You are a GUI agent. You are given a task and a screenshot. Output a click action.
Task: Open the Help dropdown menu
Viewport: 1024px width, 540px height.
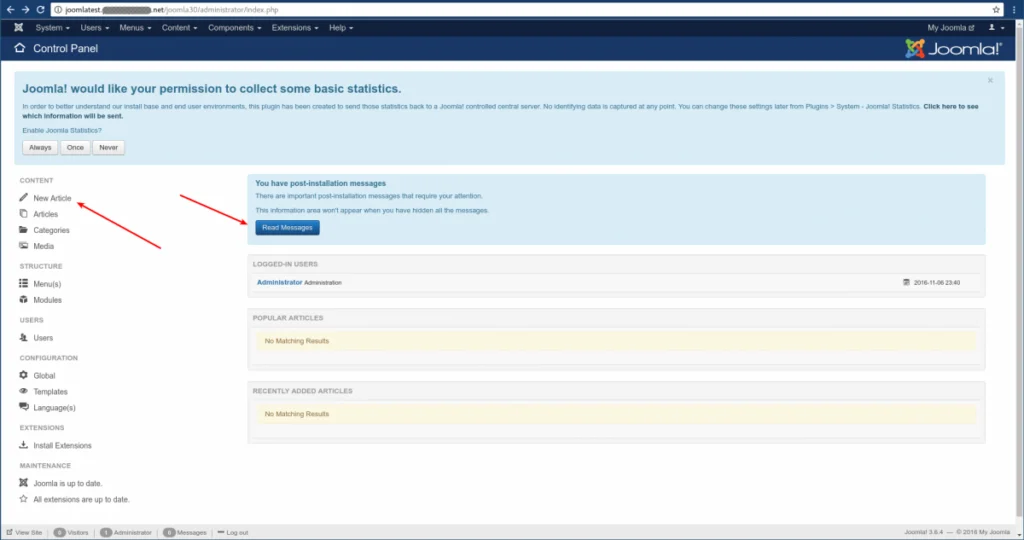[x=341, y=27]
